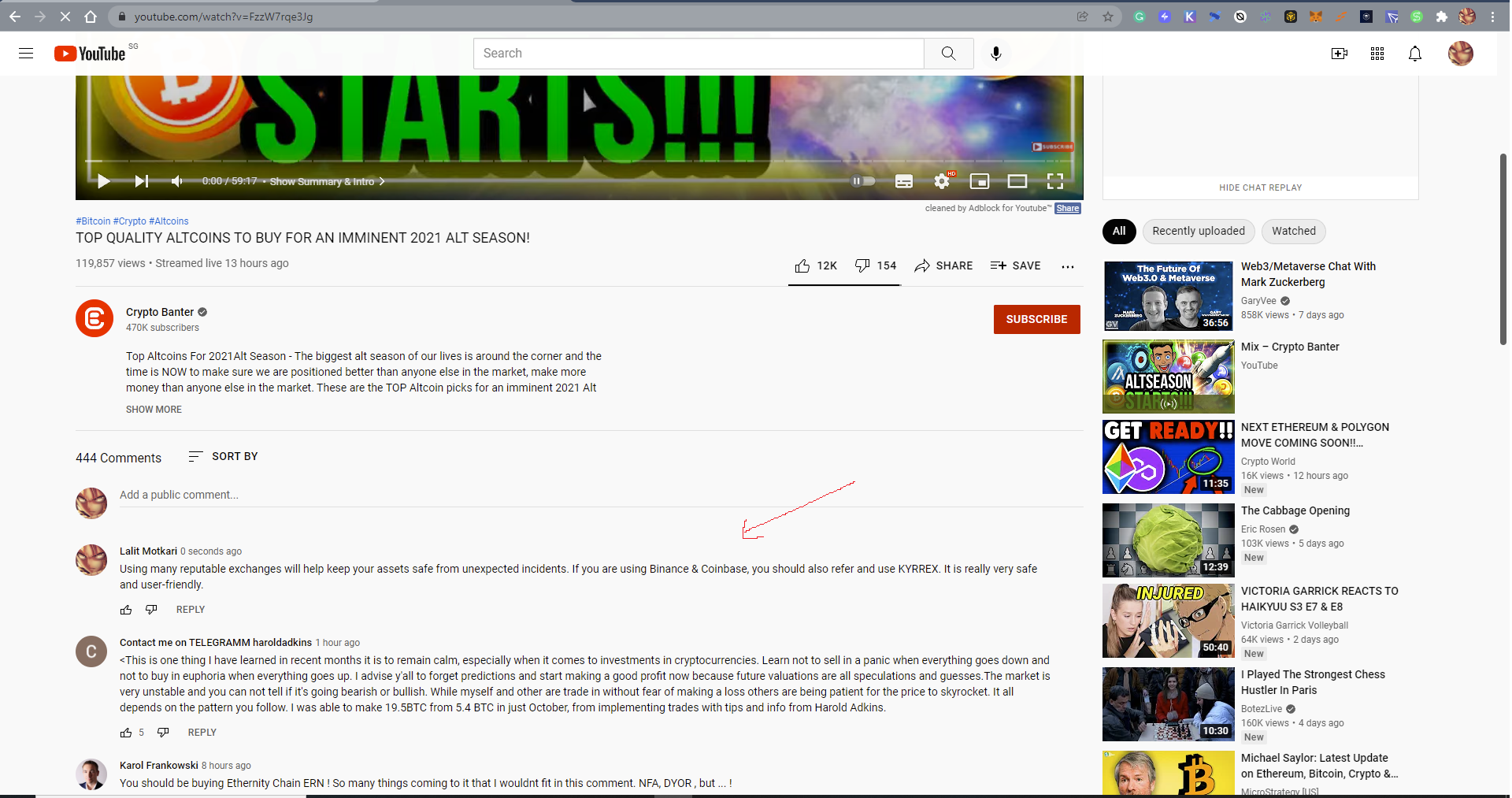The width and height of the screenshot is (1512, 798).
Task: Reply to the haroldadkins Telegram comment
Action: 202,733
